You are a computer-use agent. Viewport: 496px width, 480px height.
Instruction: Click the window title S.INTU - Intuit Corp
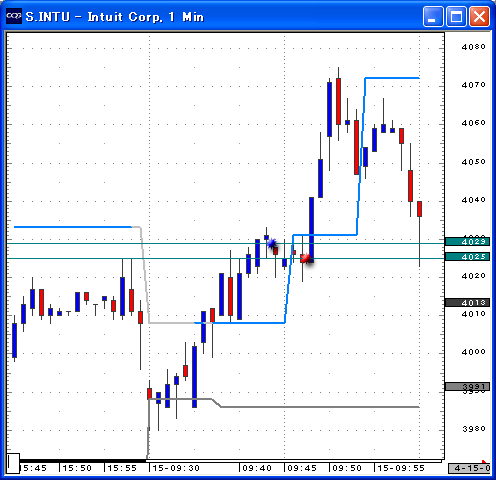(114, 17)
